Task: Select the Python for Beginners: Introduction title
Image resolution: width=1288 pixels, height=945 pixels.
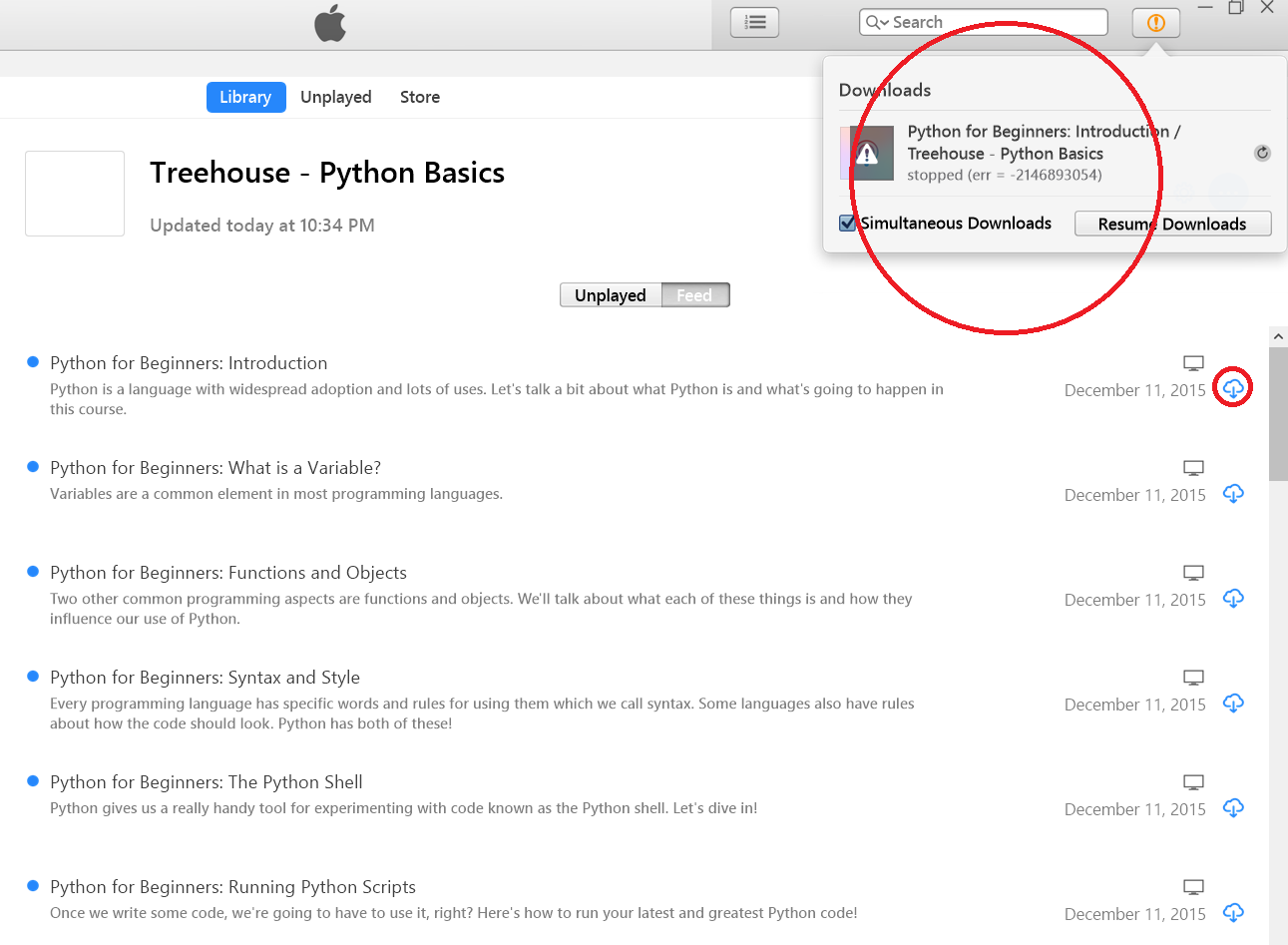Action: coord(189,363)
